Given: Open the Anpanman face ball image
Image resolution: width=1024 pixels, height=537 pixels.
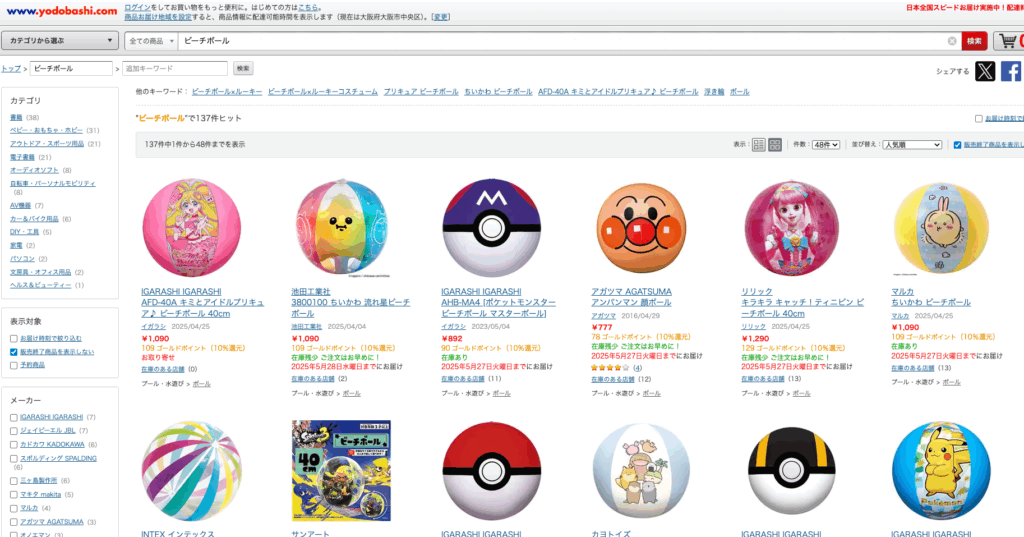Looking at the screenshot, I should coord(641,228).
